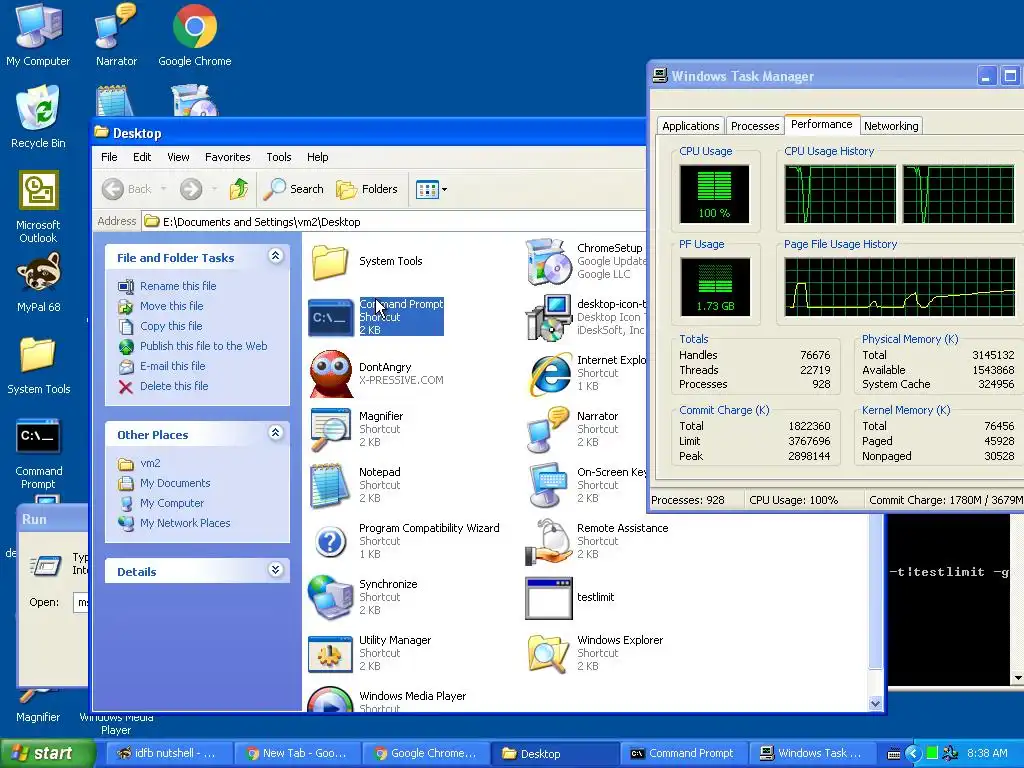Open System Tools folder on desktop
Viewport: 1024px width, 768px height.
coord(38,366)
